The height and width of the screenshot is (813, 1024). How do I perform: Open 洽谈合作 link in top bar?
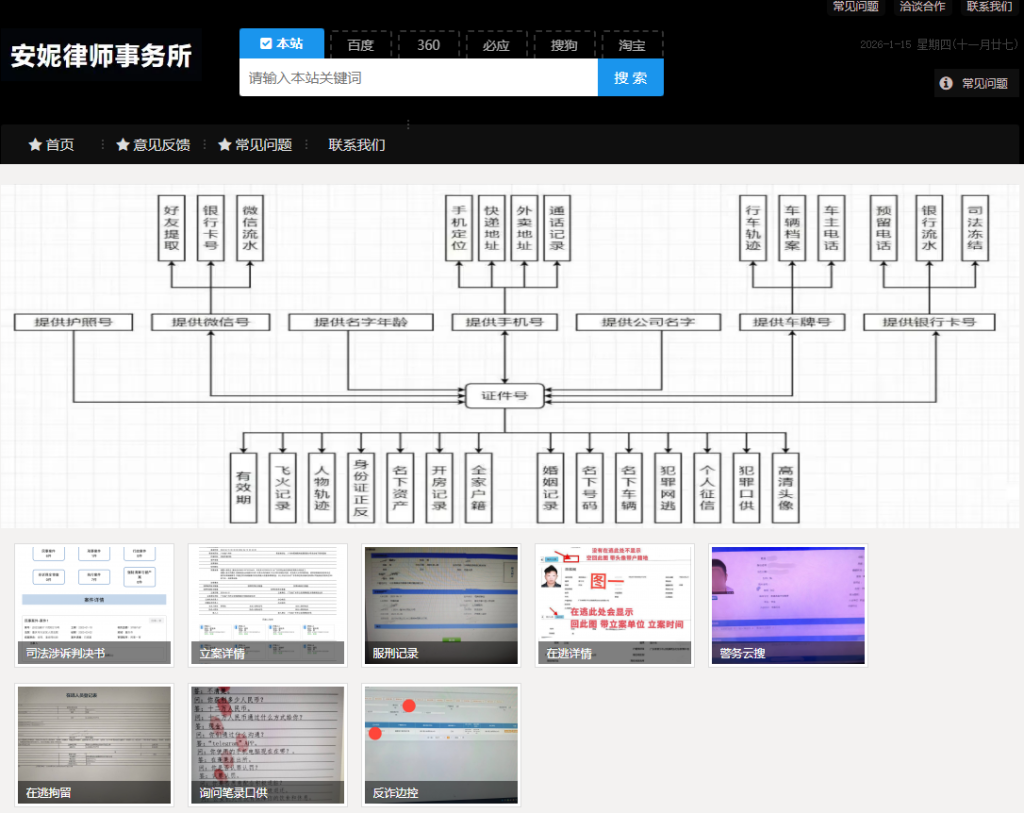pyautogui.click(x=922, y=7)
